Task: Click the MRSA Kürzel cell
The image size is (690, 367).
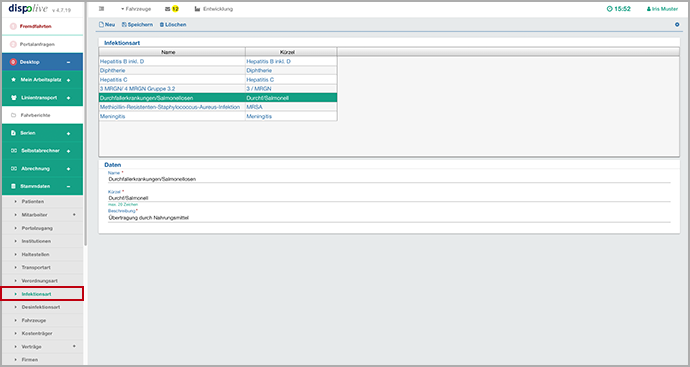Action: (291, 107)
